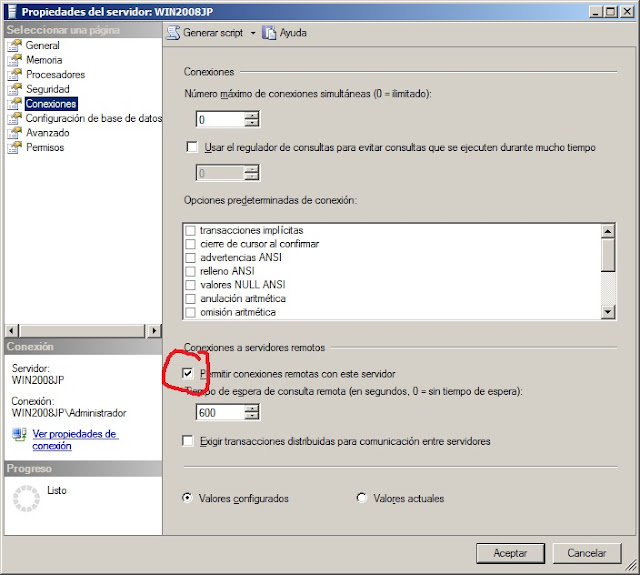
Task: Click the Generar script button
Action: [x=205, y=33]
